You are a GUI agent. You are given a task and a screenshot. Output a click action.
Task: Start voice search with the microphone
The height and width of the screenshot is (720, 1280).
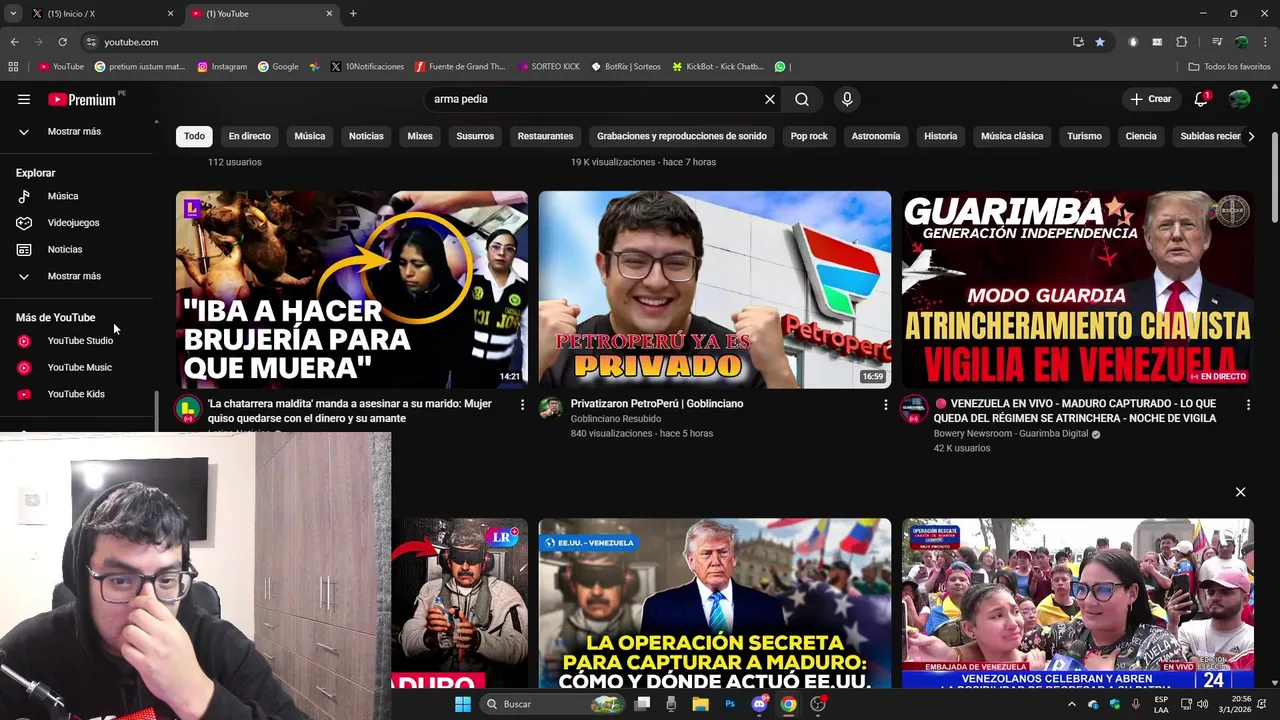coord(847,99)
